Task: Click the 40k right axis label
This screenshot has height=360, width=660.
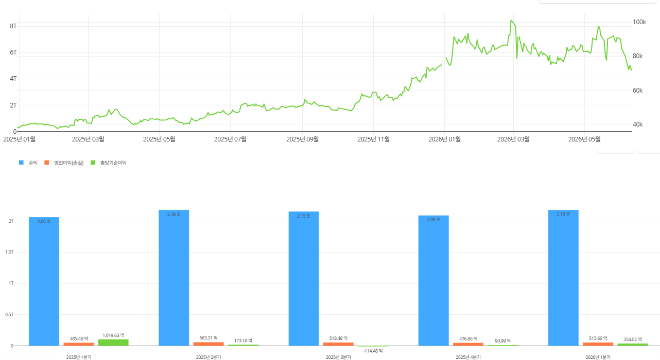Action: [x=638, y=125]
